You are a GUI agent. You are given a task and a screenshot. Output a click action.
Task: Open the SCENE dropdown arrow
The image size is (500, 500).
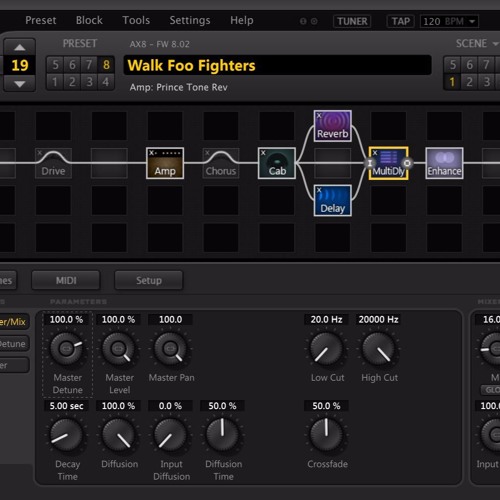495,44
